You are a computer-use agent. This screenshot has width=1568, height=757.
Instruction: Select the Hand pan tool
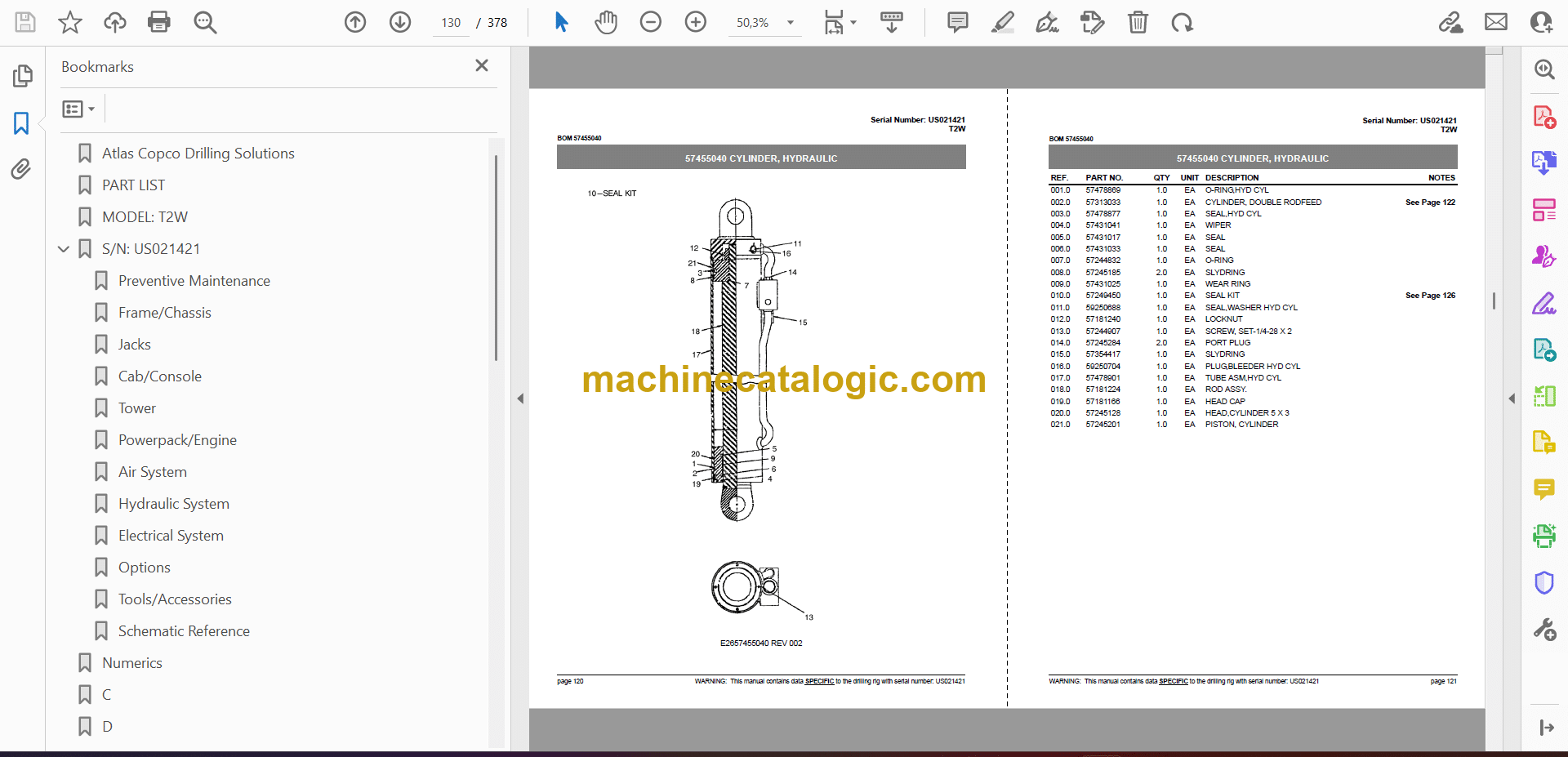[605, 22]
